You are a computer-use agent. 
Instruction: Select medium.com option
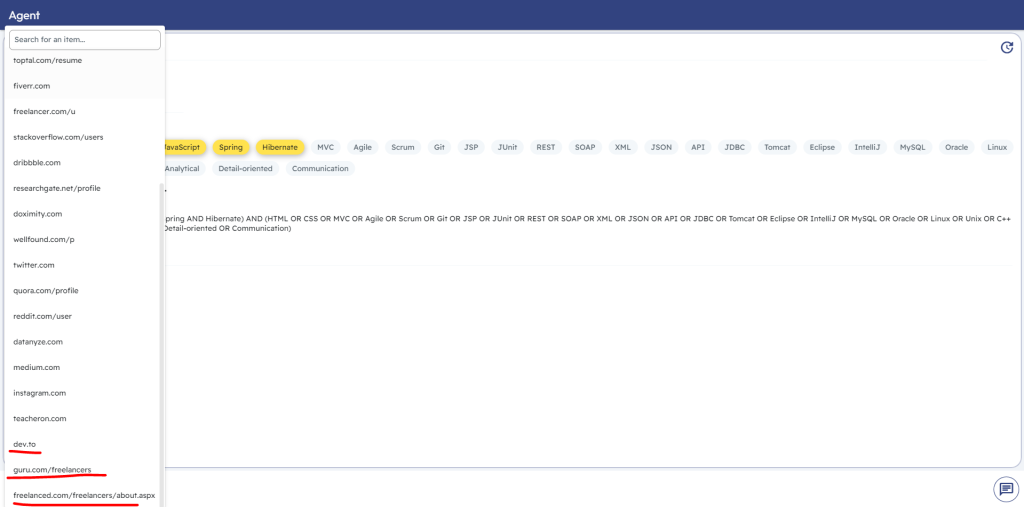tap(85, 367)
